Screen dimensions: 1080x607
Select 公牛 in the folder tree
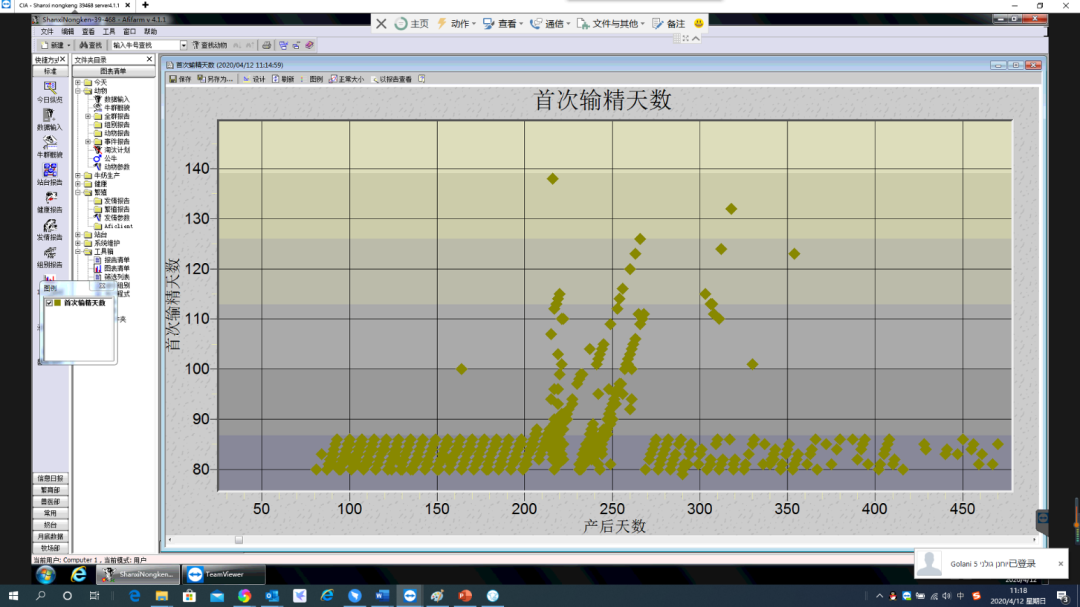[110, 158]
